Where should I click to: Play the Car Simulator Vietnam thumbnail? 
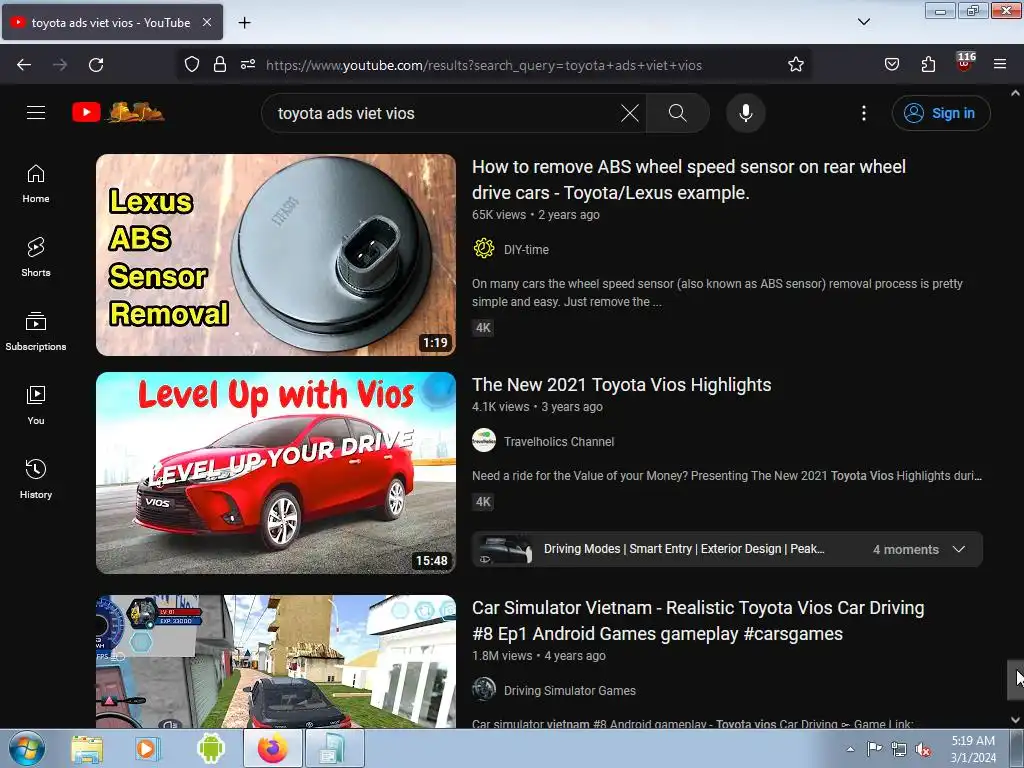[x=276, y=661]
